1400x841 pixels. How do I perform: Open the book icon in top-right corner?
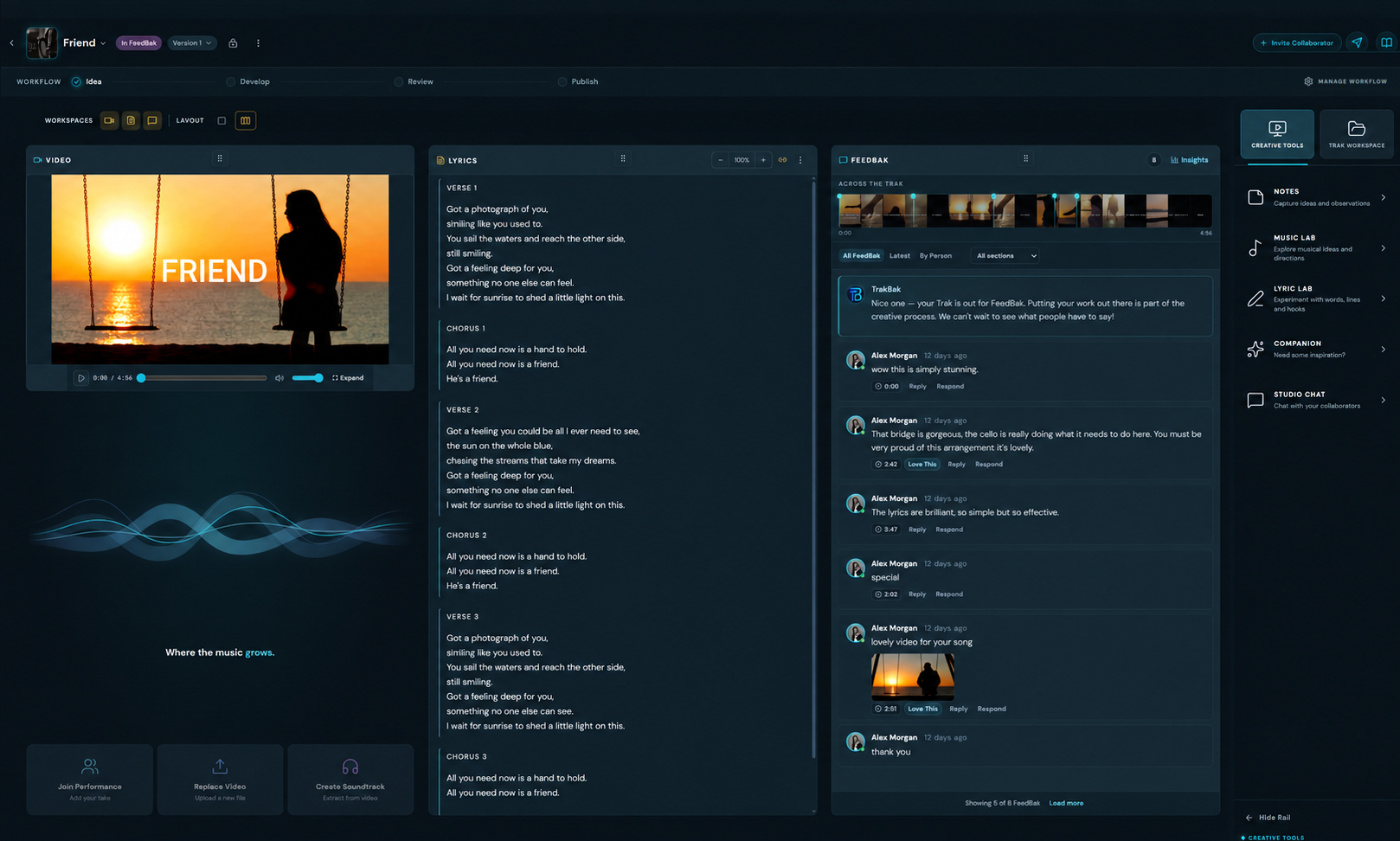coord(1386,42)
